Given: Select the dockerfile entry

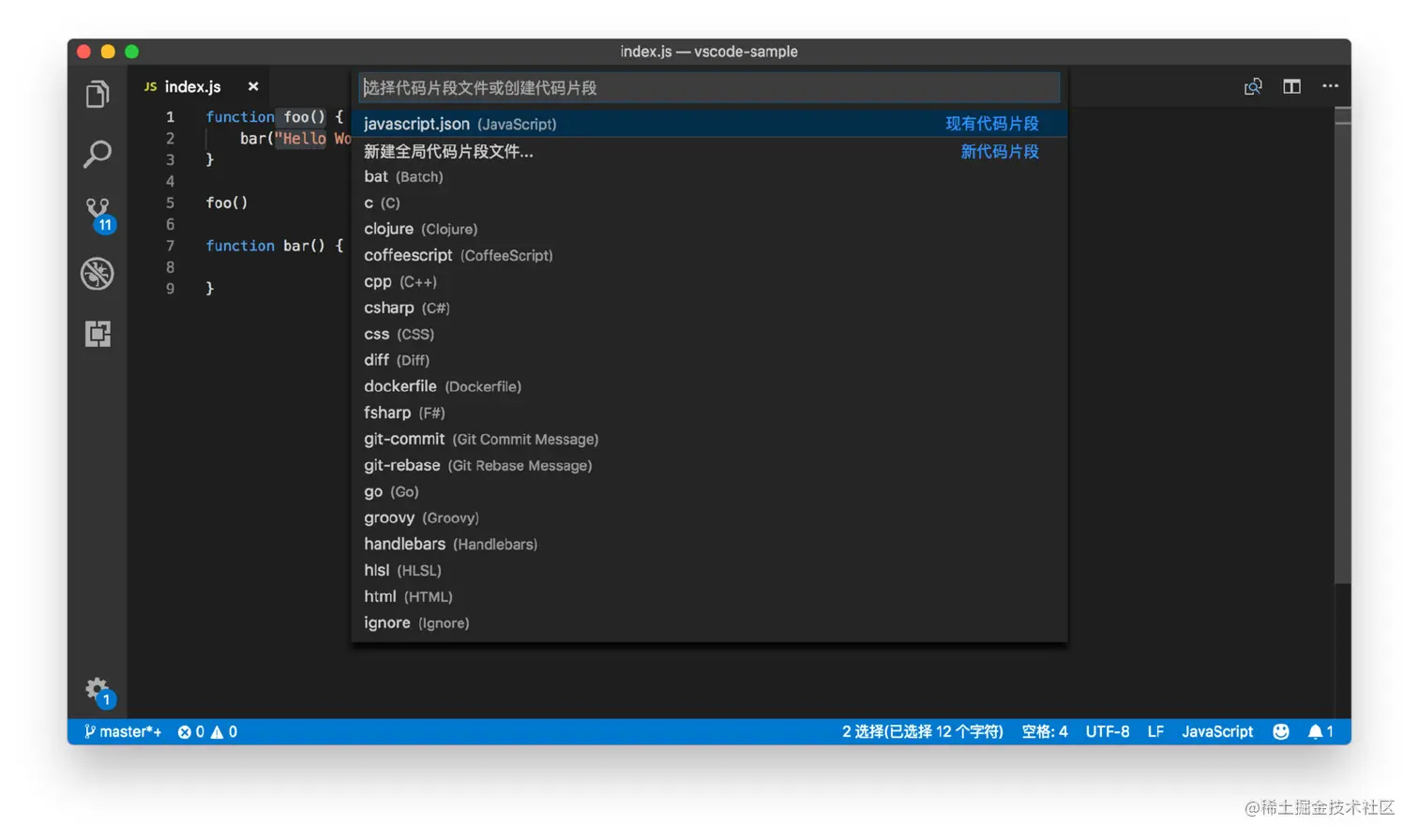Looking at the screenshot, I should [709, 386].
